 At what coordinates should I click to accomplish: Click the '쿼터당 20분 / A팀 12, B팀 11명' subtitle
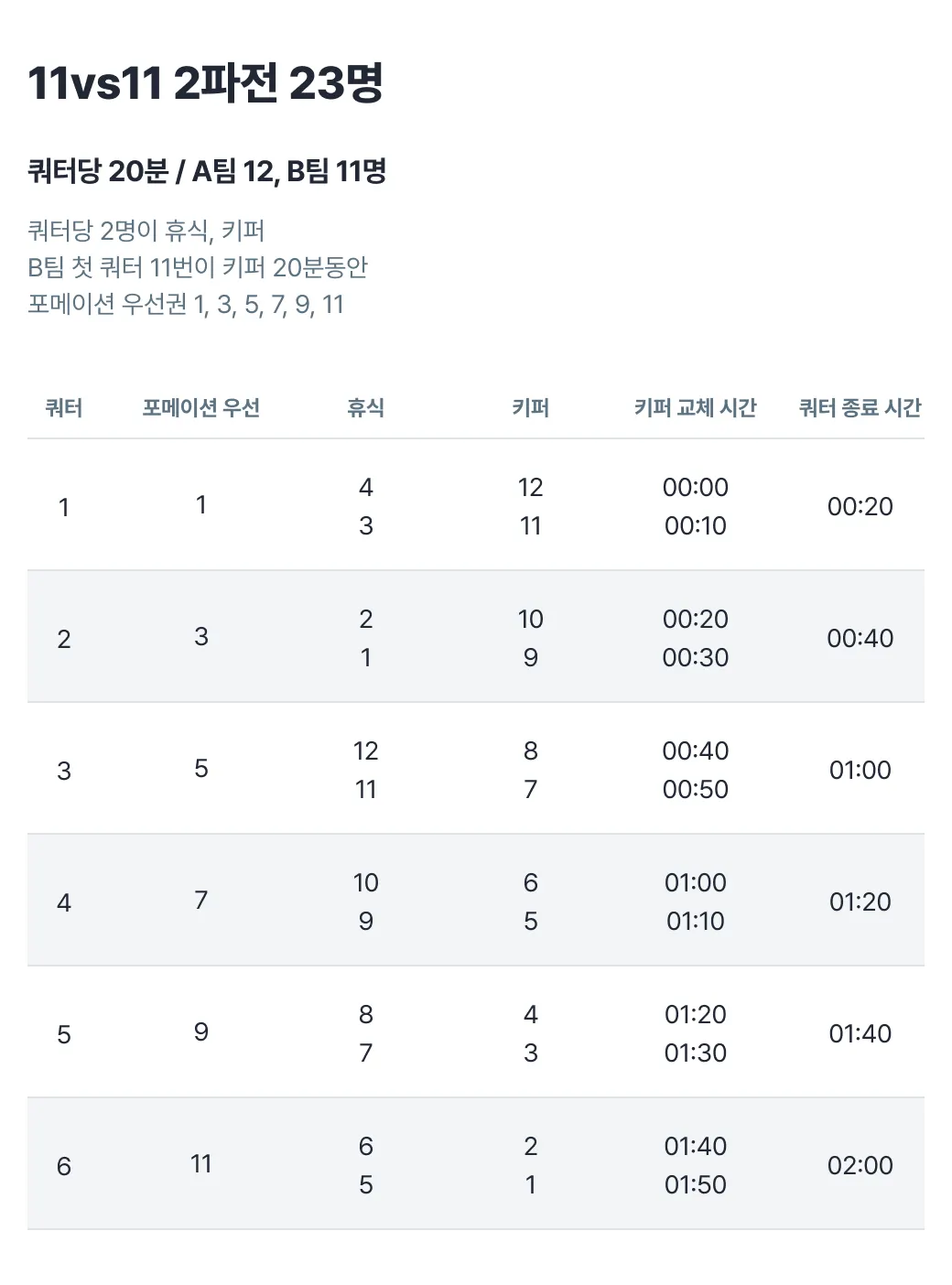click(207, 171)
